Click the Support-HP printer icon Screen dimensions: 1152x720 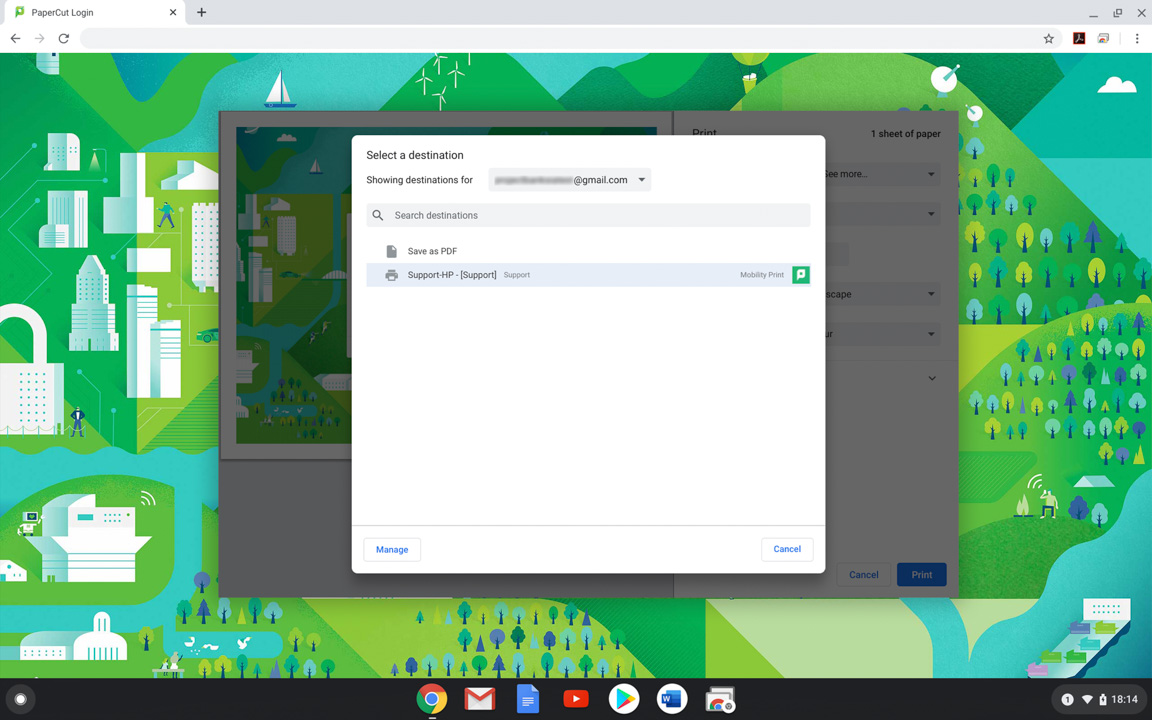[x=392, y=275]
